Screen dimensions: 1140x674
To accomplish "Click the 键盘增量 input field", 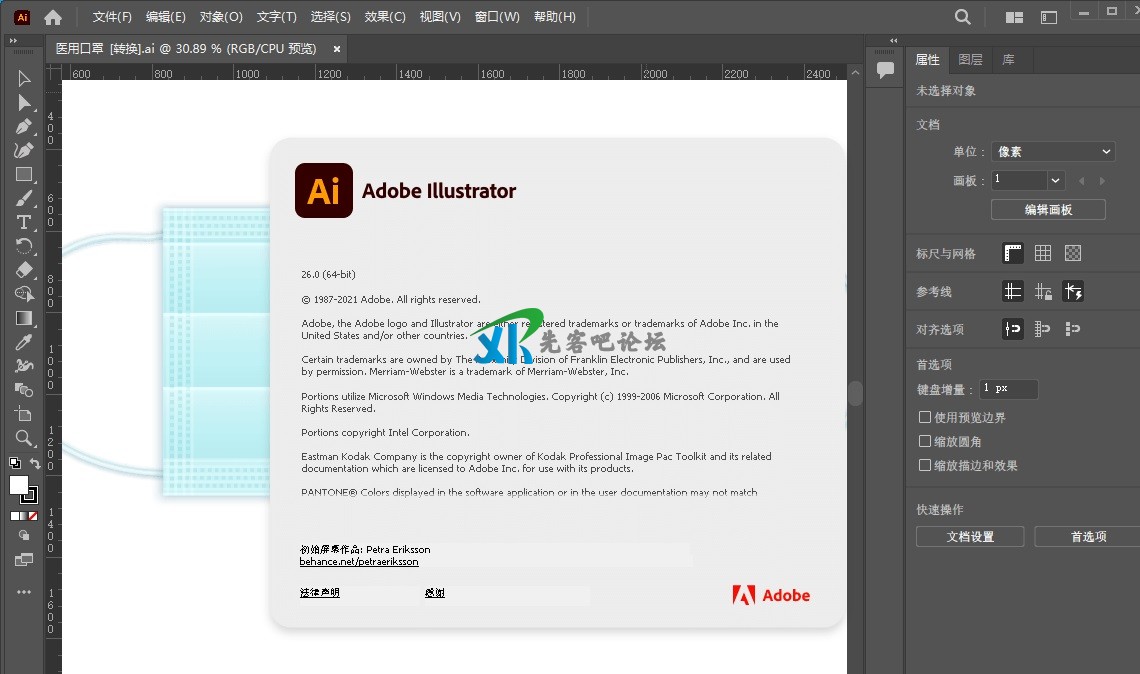I will click(1008, 388).
